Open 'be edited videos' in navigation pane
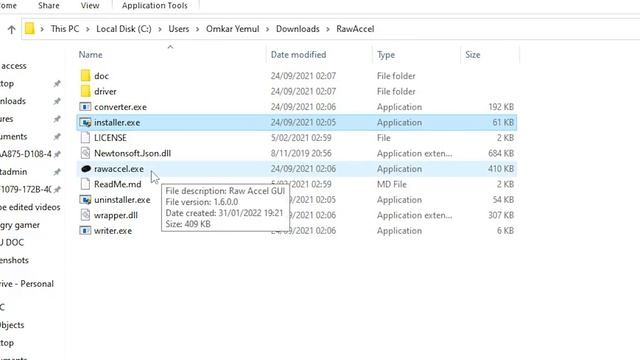640x360 pixels. (30, 207)
